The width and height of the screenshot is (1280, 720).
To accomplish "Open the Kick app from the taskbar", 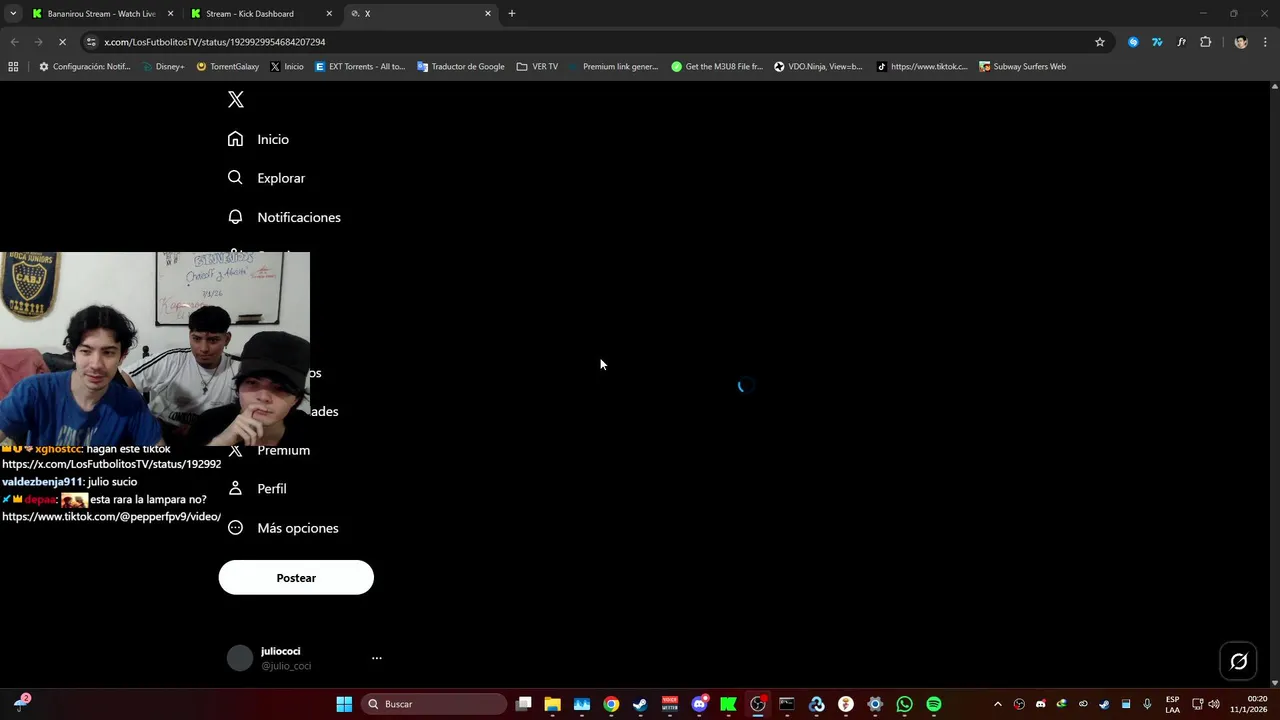I will click(x=728, y=704).
